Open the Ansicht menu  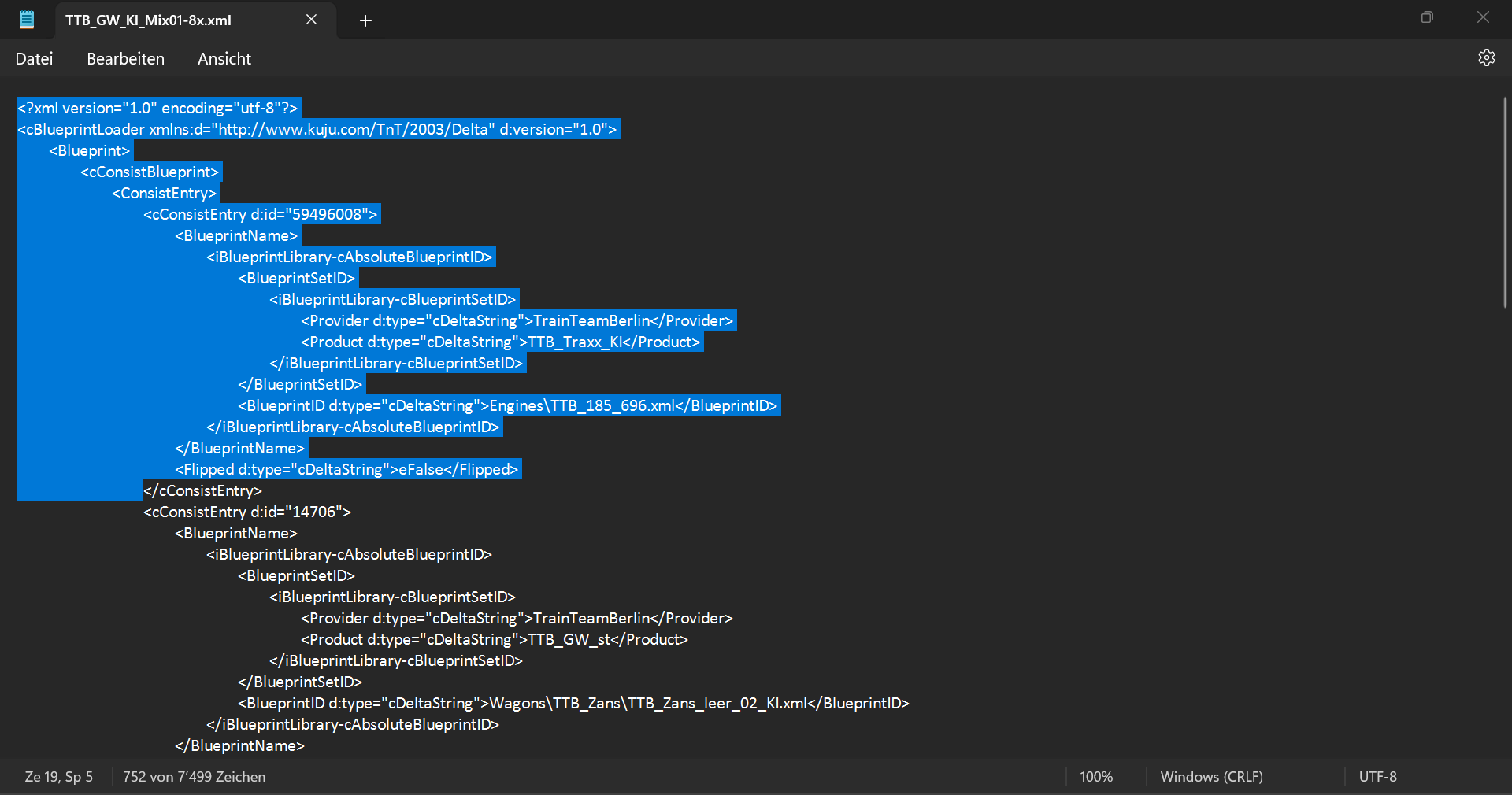224,59
